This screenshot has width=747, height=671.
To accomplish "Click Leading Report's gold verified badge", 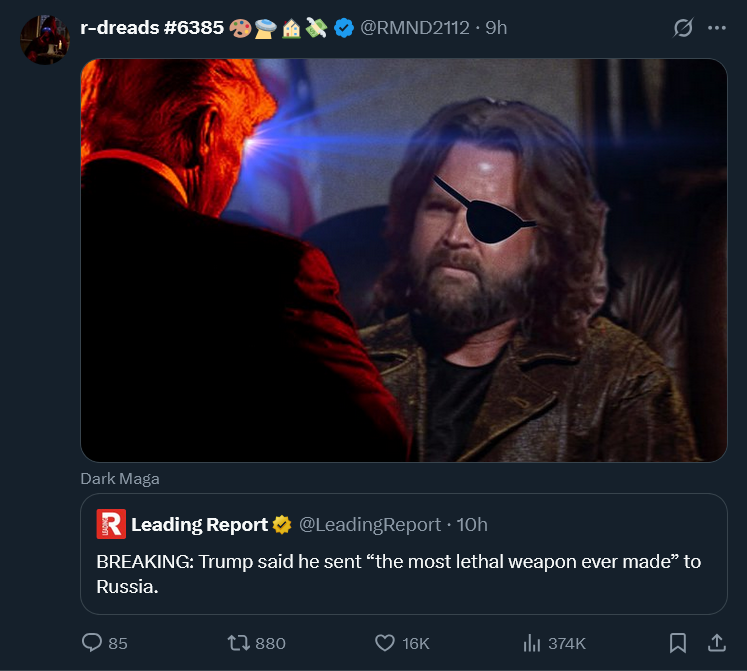I will point(282,524).
